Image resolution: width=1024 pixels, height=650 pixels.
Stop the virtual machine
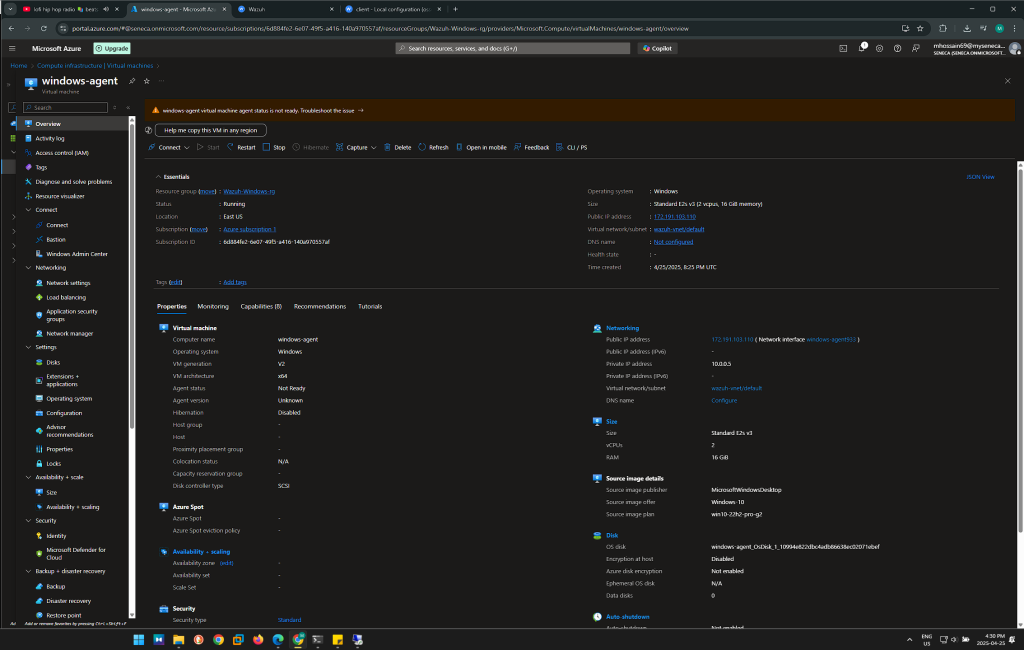[x=274, y=148]
